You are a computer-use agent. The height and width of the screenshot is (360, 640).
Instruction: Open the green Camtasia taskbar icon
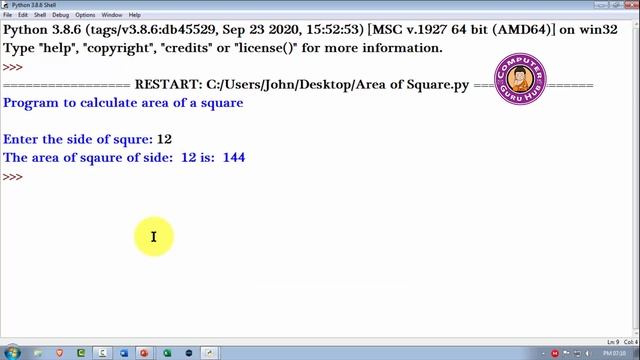coord(81,353)
